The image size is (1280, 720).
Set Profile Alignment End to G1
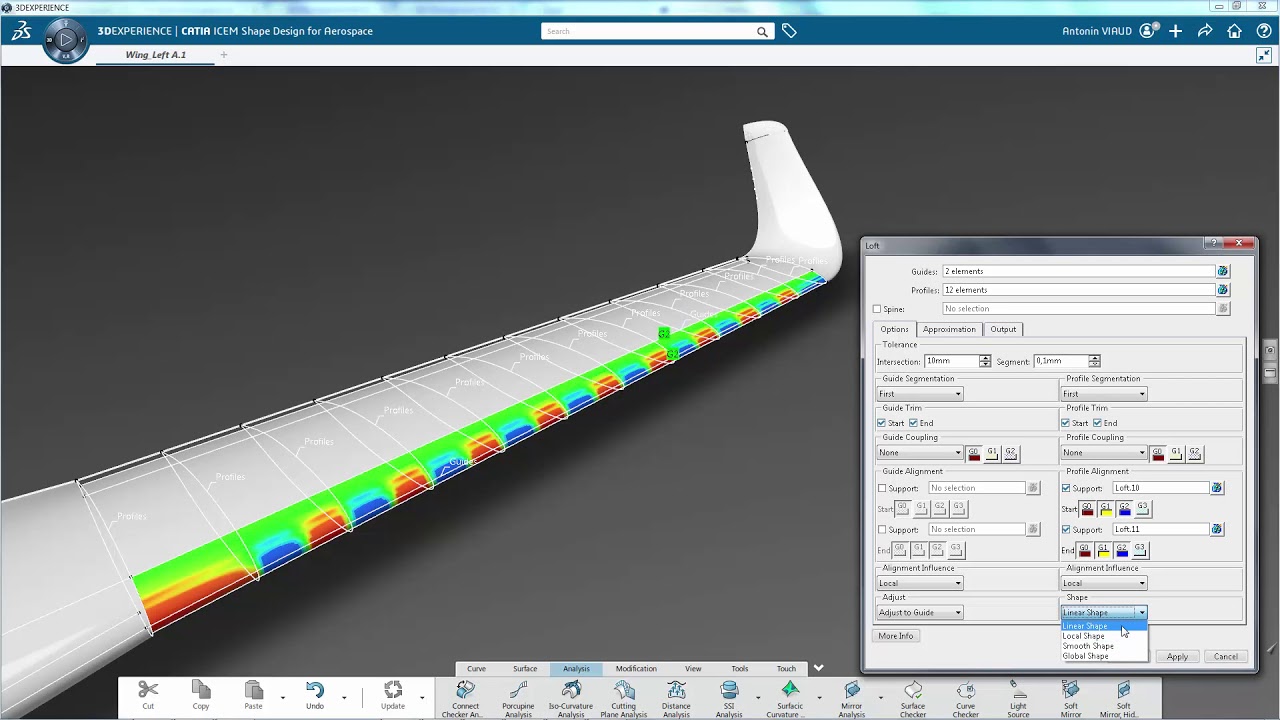point(1104,550)
